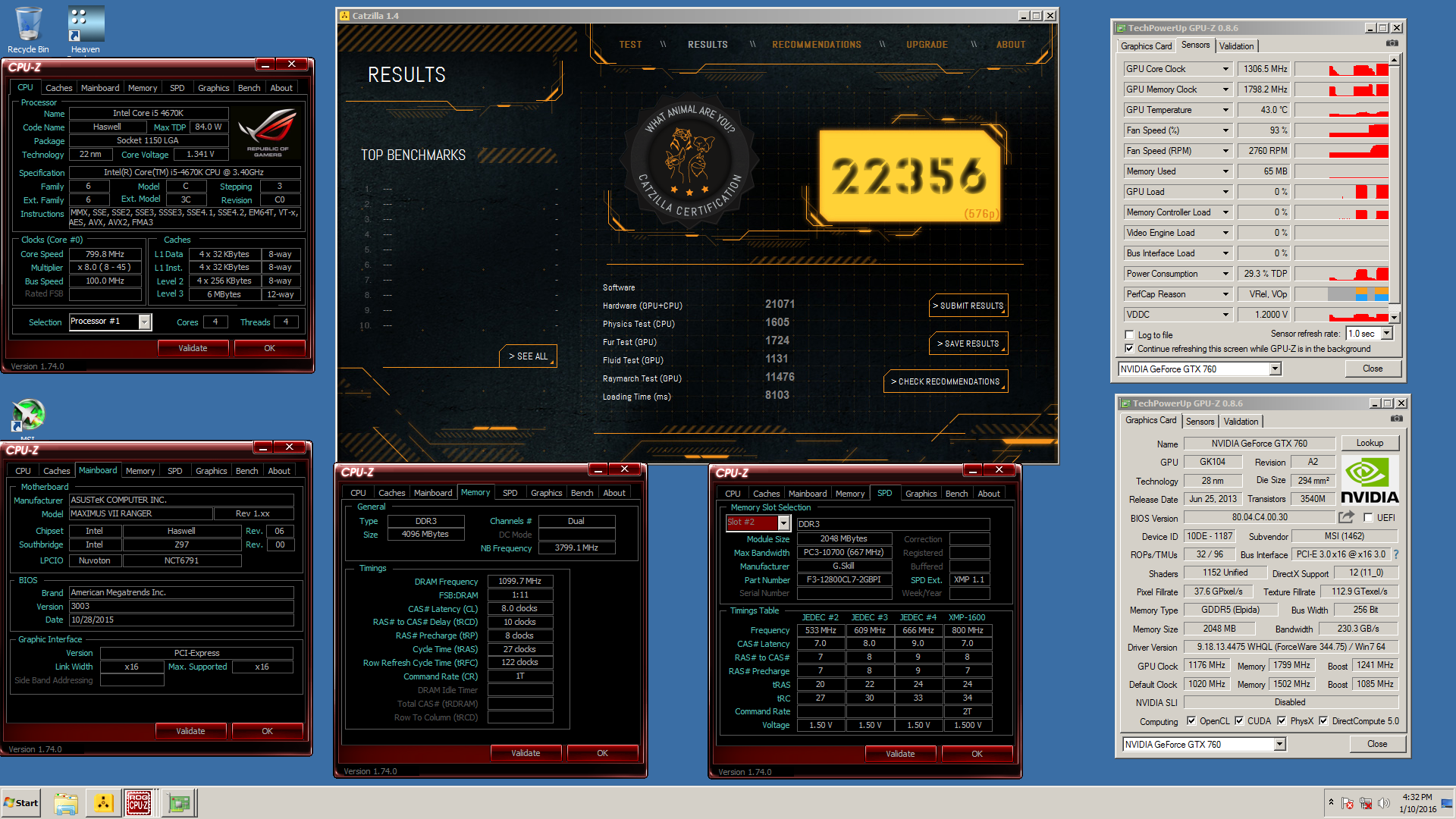
Task: Enable the Log to file checkbox
Action: click(x=1129, y=335)
